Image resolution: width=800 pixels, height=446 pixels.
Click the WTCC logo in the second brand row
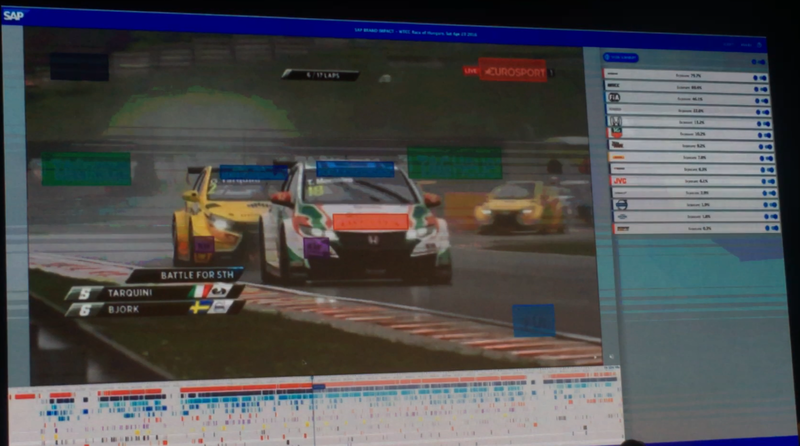tap(613, 86)
